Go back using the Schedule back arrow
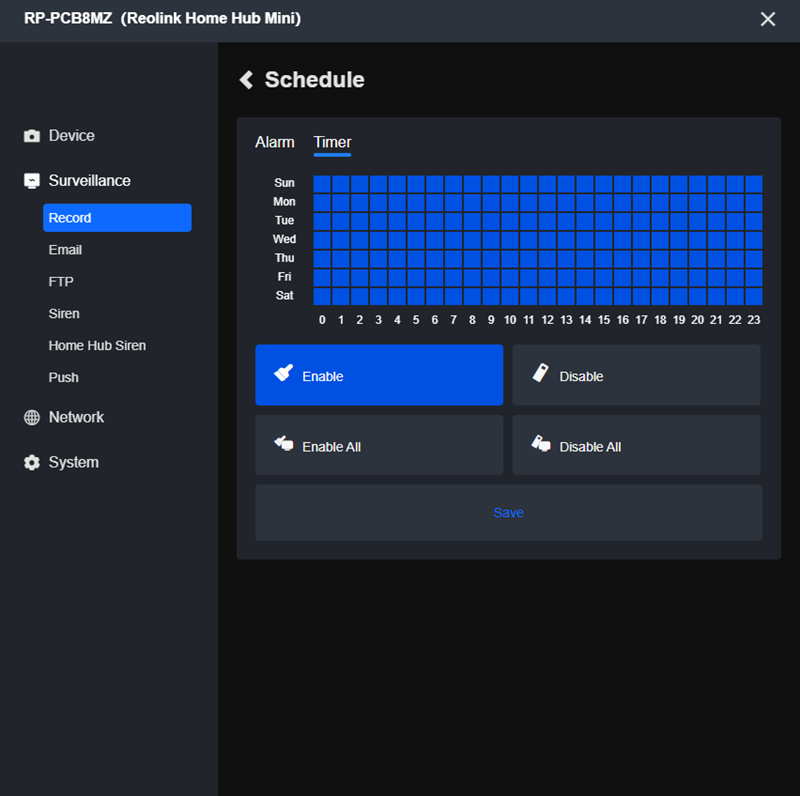 (x=246, y=80)
